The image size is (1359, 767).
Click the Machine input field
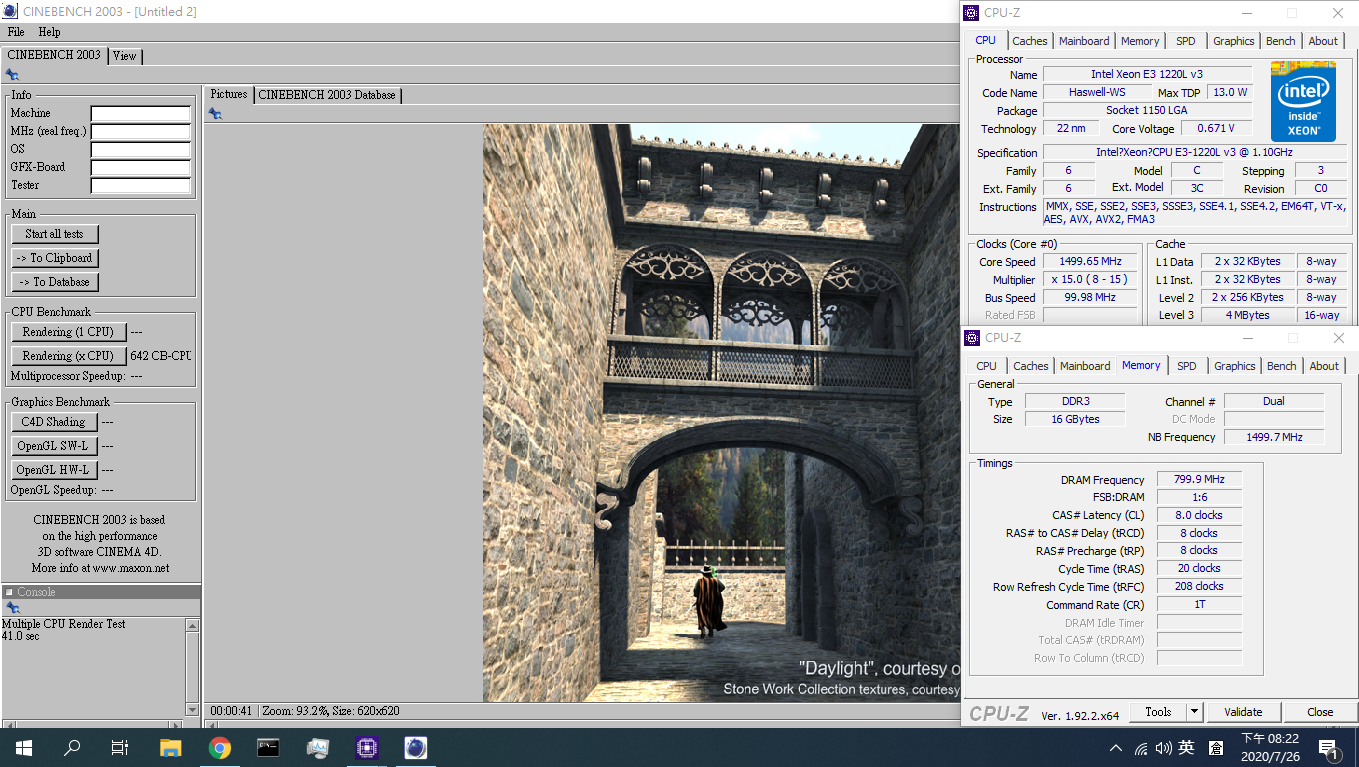[x=141, y=113]
